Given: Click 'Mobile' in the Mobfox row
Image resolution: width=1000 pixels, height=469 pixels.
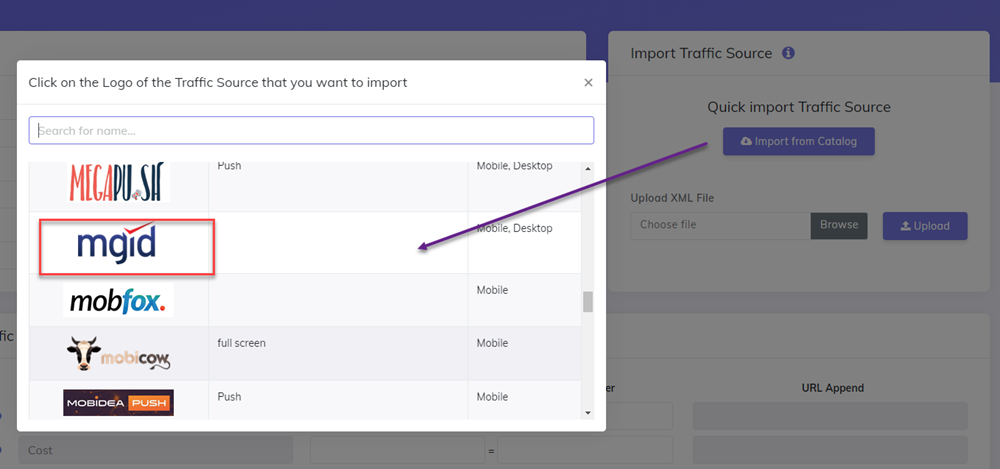Looking at the screenshot, I should (492, 290).
